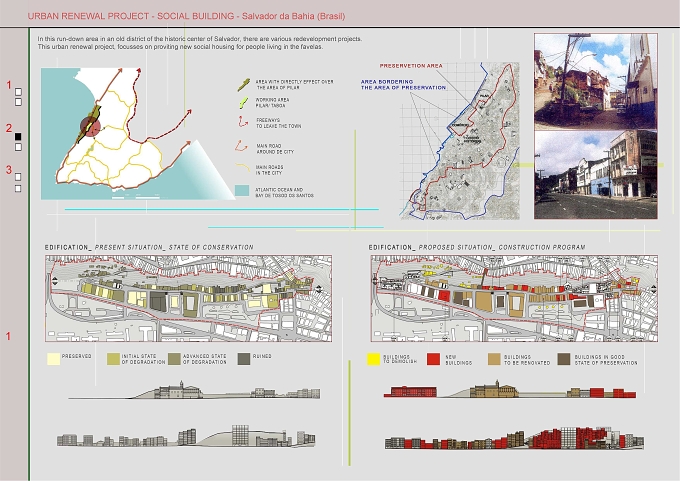Click the yellow main roads legend line icon

(x=242, y=167)
